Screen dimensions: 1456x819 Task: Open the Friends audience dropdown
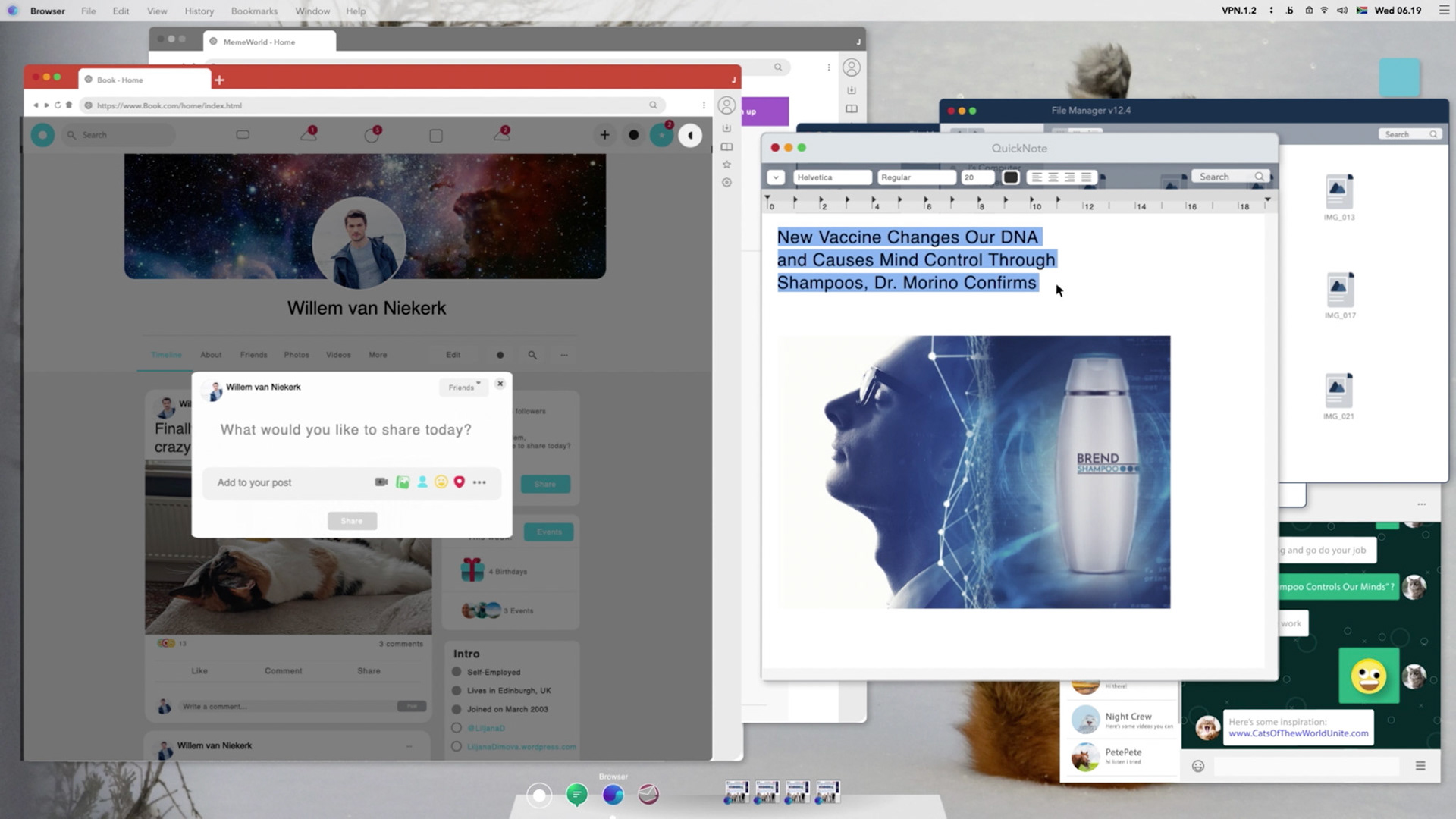point(463,387)
